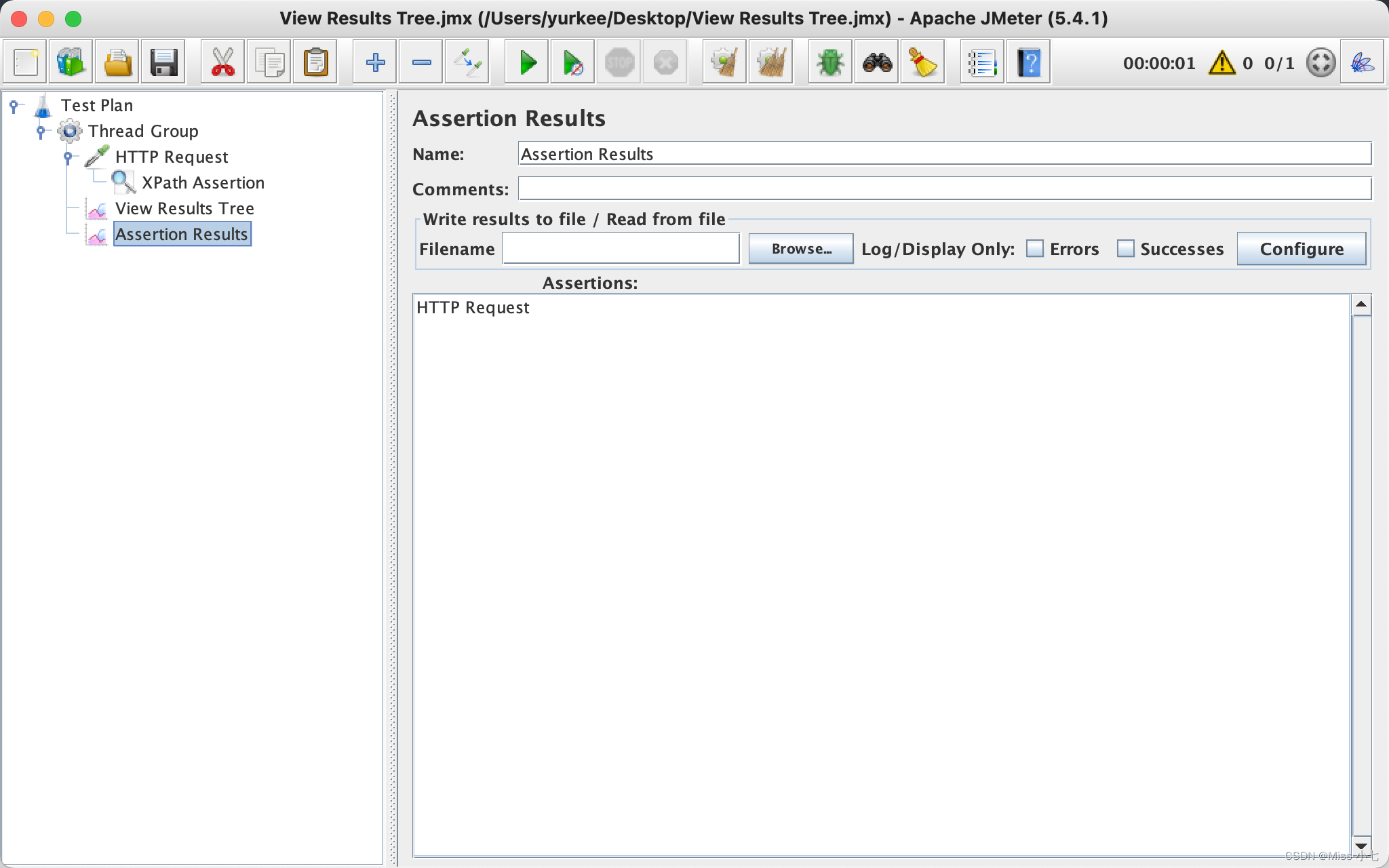This screenshot has height=868, width=1389.
Task: Click the warning triangle error counter
Action: (1222, 63)
